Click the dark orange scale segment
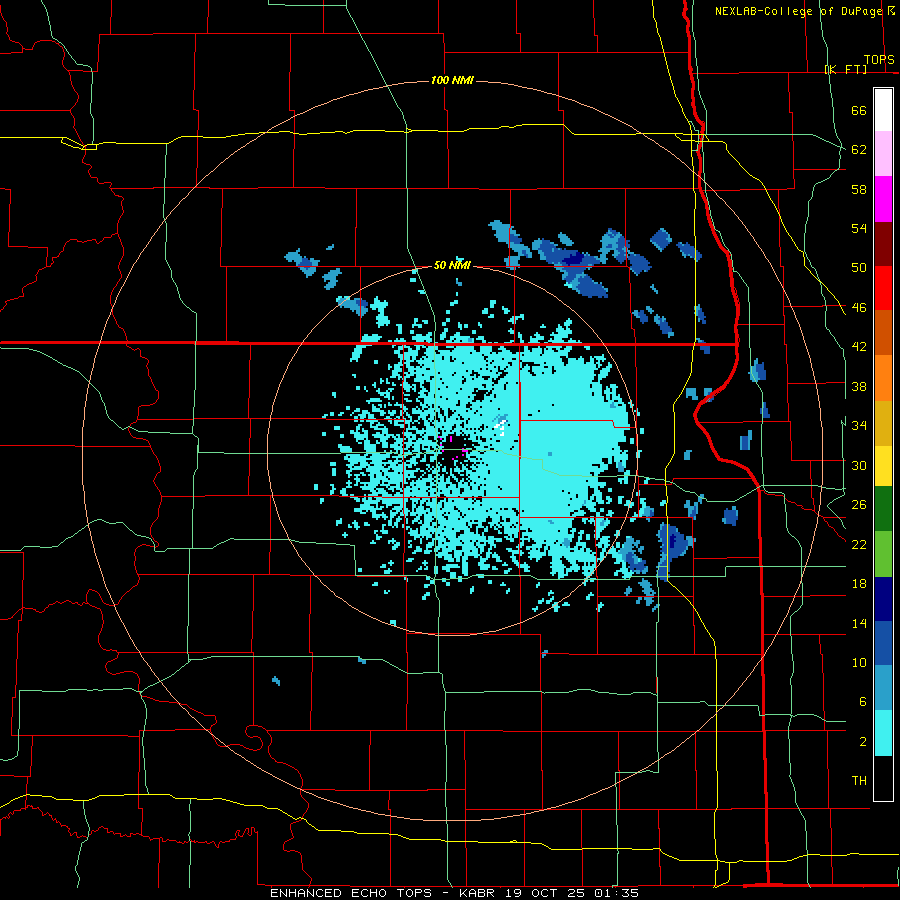This screenshot has height=900, width=900. 883,333
